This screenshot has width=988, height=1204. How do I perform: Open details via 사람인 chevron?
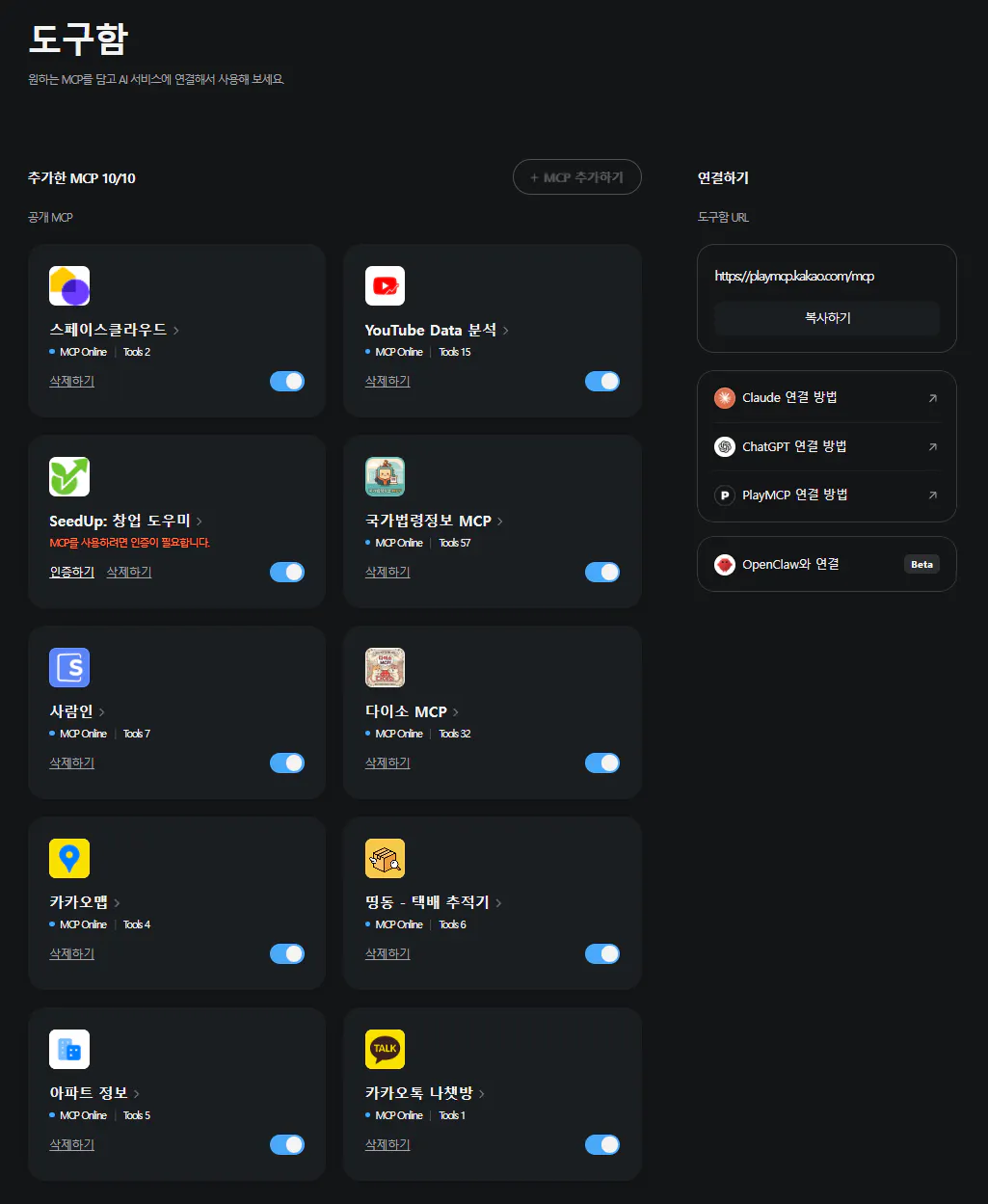coord(102,712)
